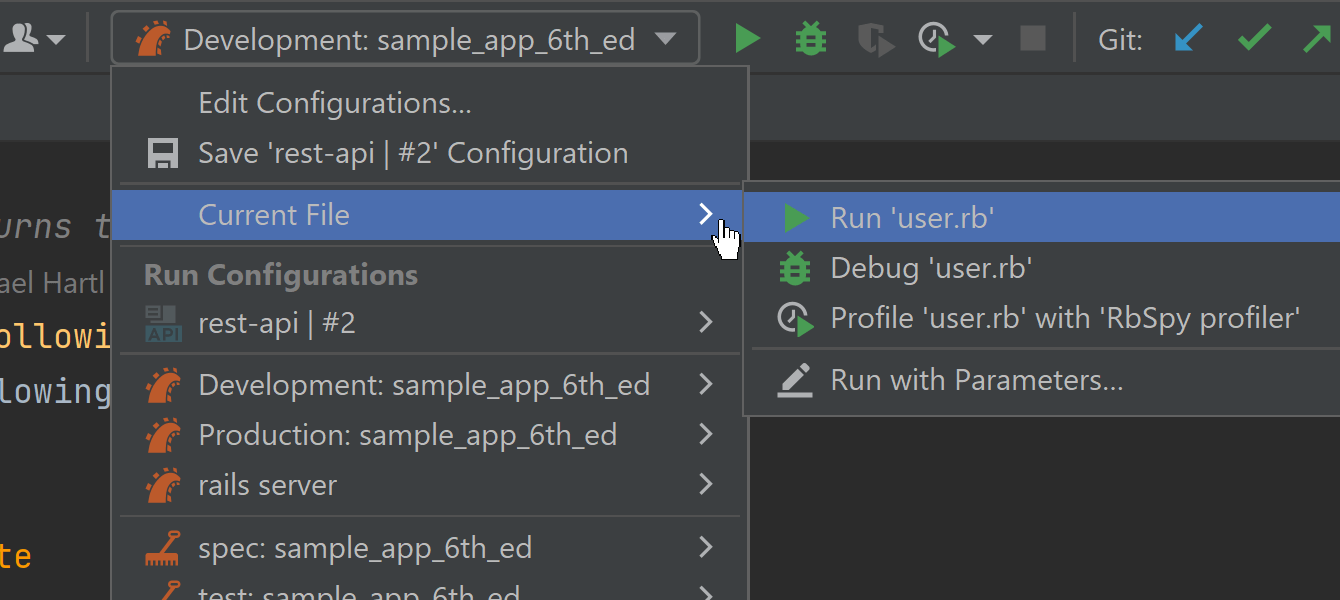1340x600 pixels.
Task: Click the blue Git Update Project arrow
Action: click(x=1188, y=40)
